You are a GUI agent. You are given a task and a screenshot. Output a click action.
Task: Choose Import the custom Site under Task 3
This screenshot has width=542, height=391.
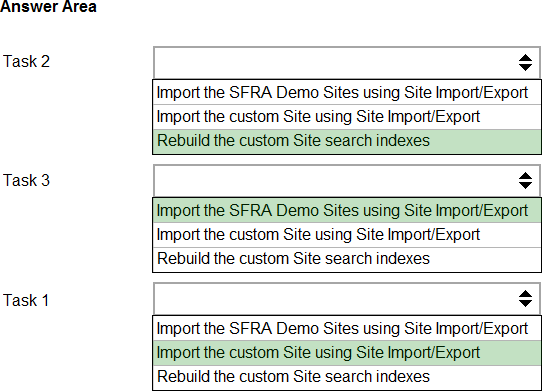click(x=347, y=235)
